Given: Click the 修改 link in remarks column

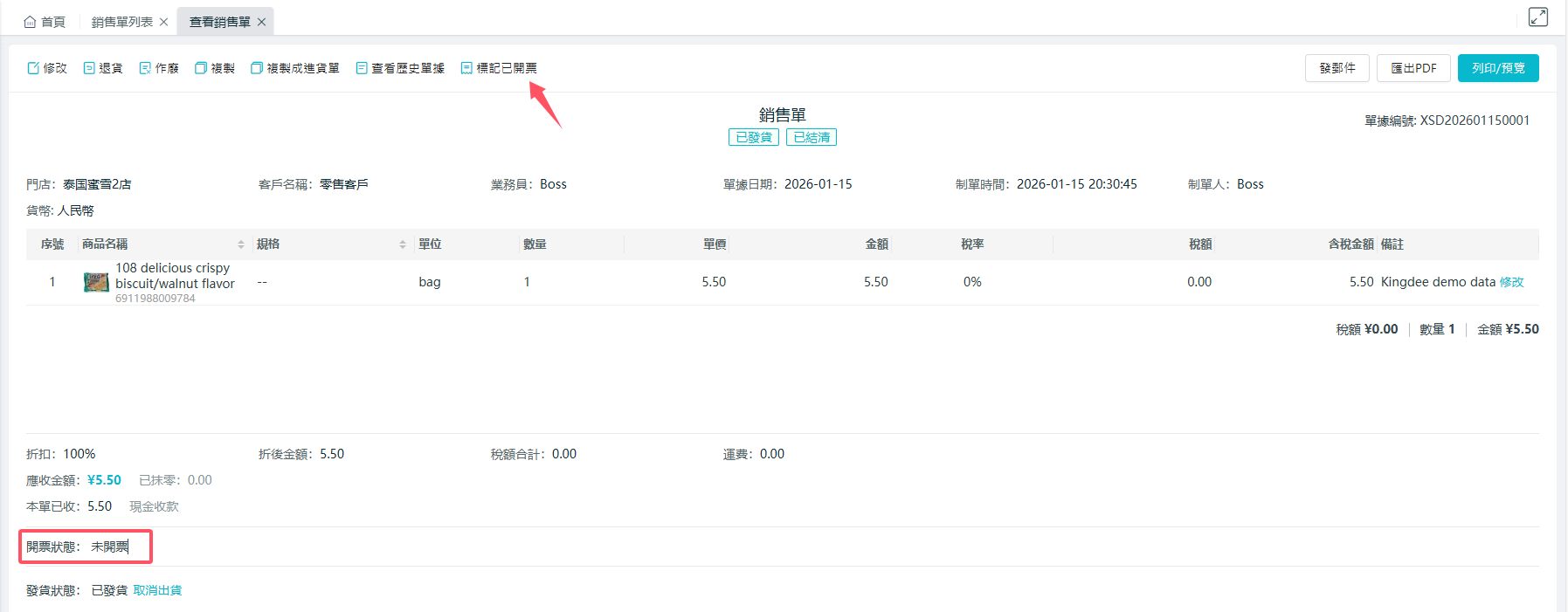Looking at the screenshot, I should 1511,282.
